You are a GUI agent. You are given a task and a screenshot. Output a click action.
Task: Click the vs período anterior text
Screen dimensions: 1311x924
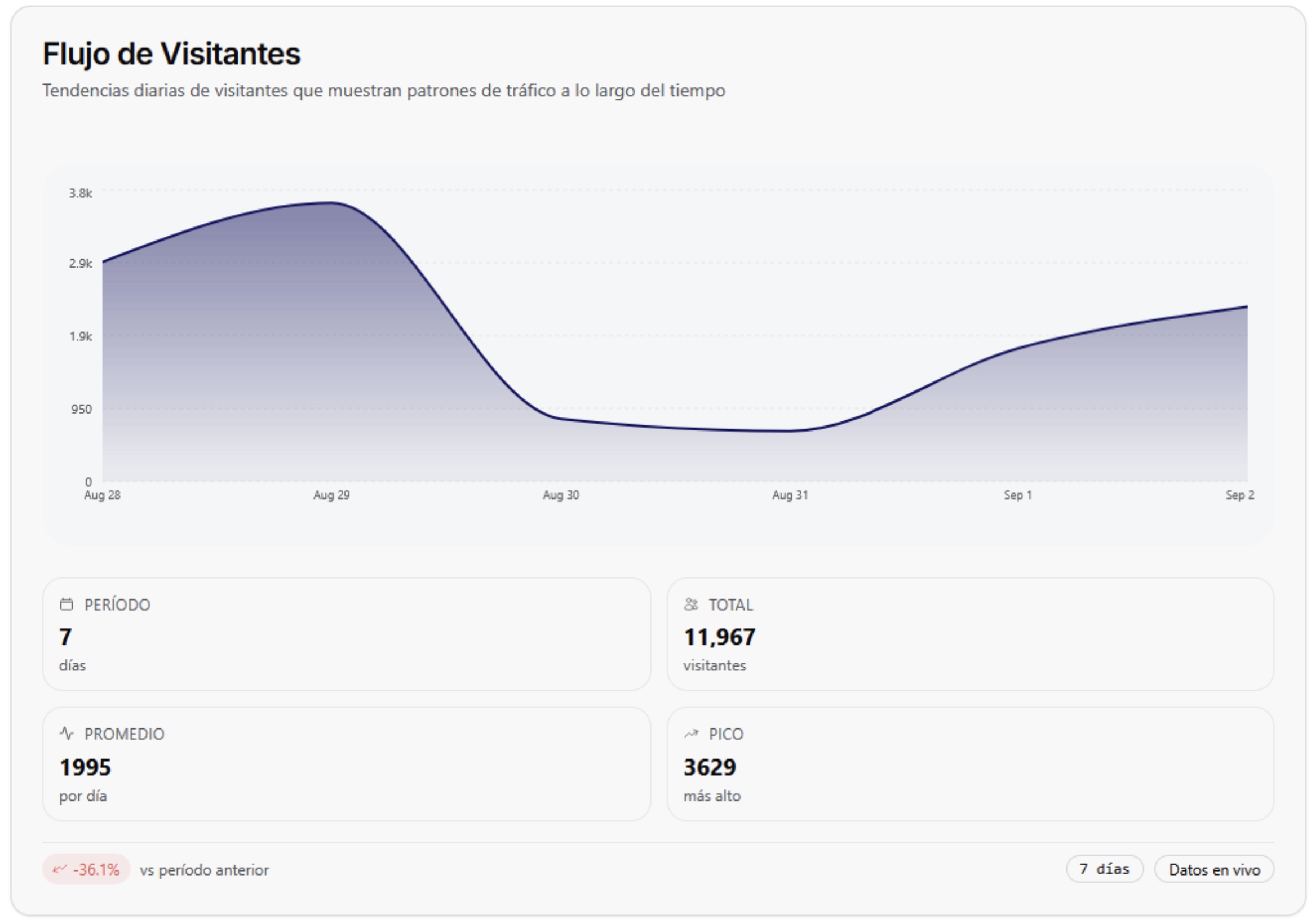(x=204, y=870)
